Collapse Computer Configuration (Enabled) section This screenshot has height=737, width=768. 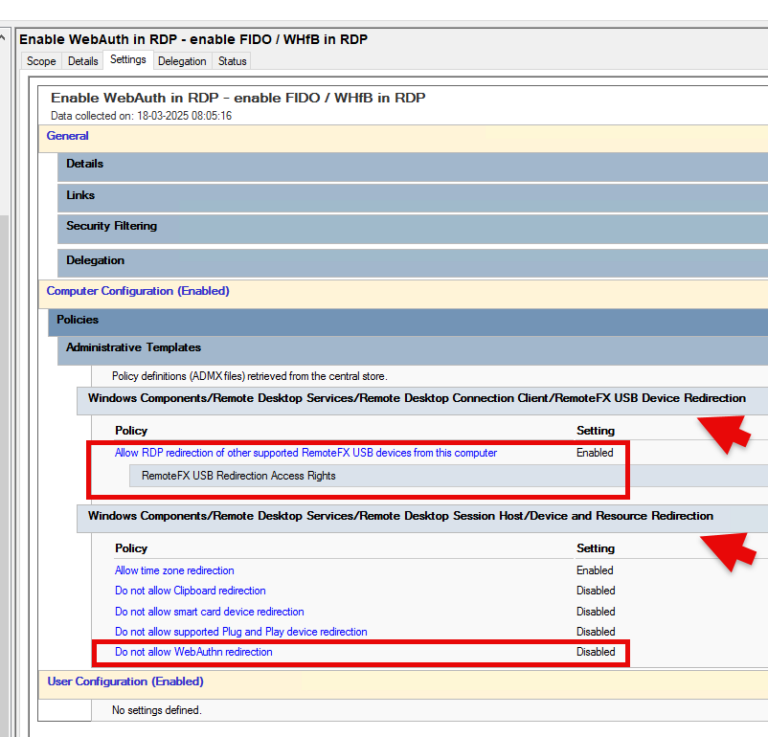pos(138,291)
